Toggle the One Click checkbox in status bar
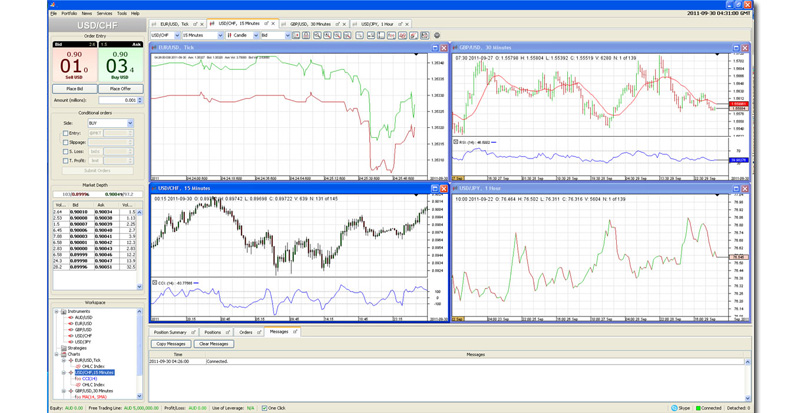Image resolution: width=800 pixels, height=413 pixels. pyautogui.click(x=264, y=408)
